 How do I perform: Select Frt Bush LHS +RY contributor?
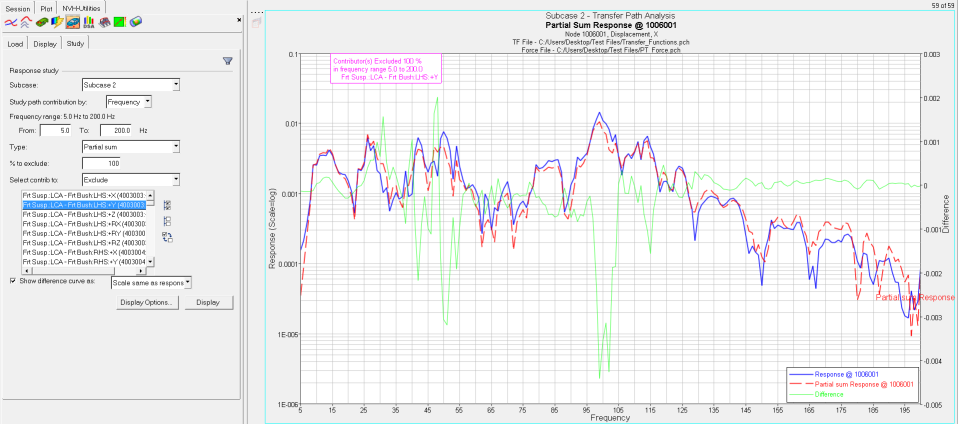click(84, 233)
